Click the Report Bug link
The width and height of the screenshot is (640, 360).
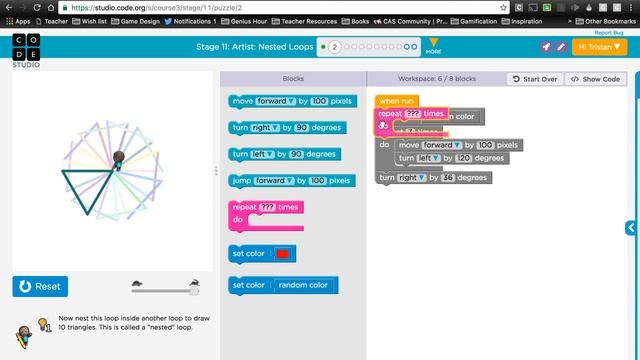coord(609,33)
